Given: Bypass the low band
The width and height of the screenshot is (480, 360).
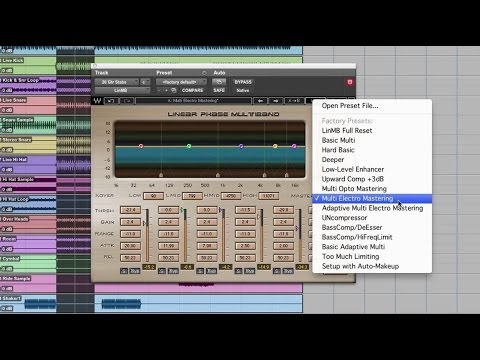Looking at the screenshot, I should tap(135, 271).
